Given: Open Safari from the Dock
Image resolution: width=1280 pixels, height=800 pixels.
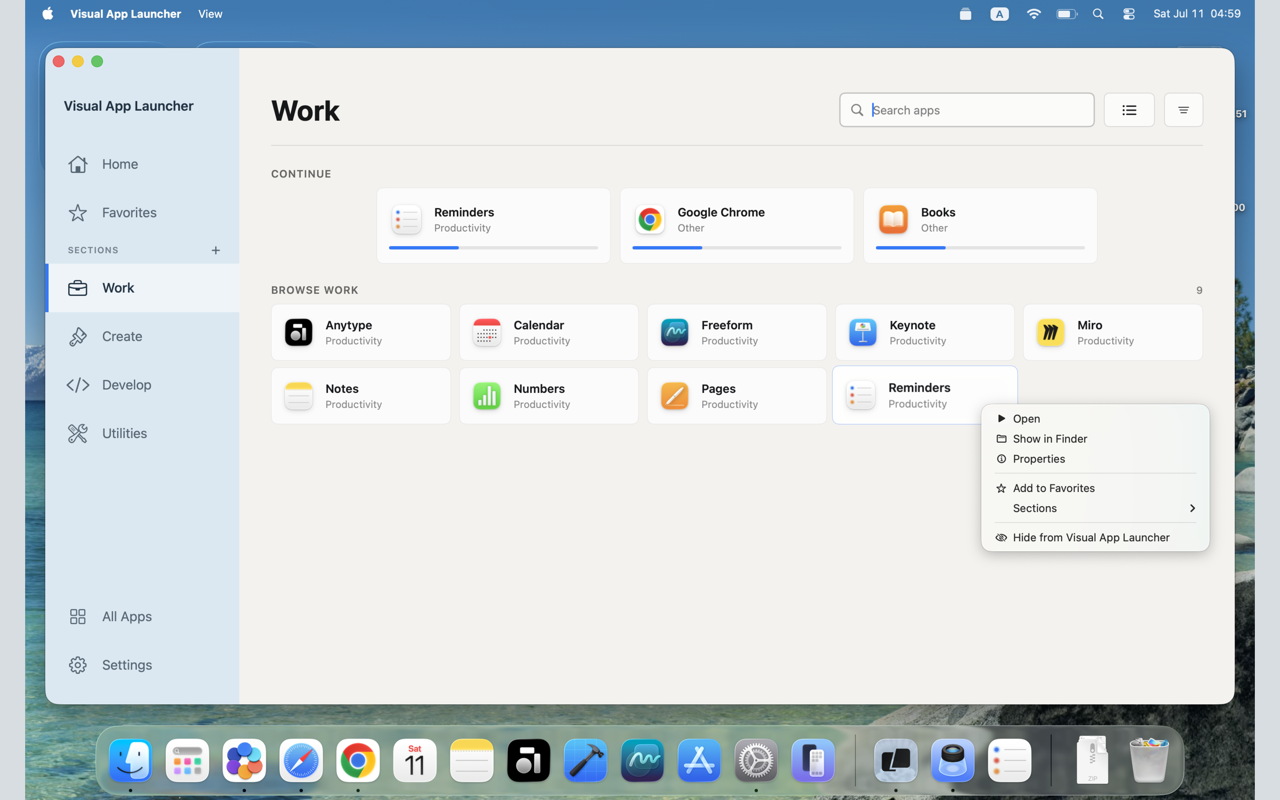Looking at the screenshot, I should click(301, 761).
